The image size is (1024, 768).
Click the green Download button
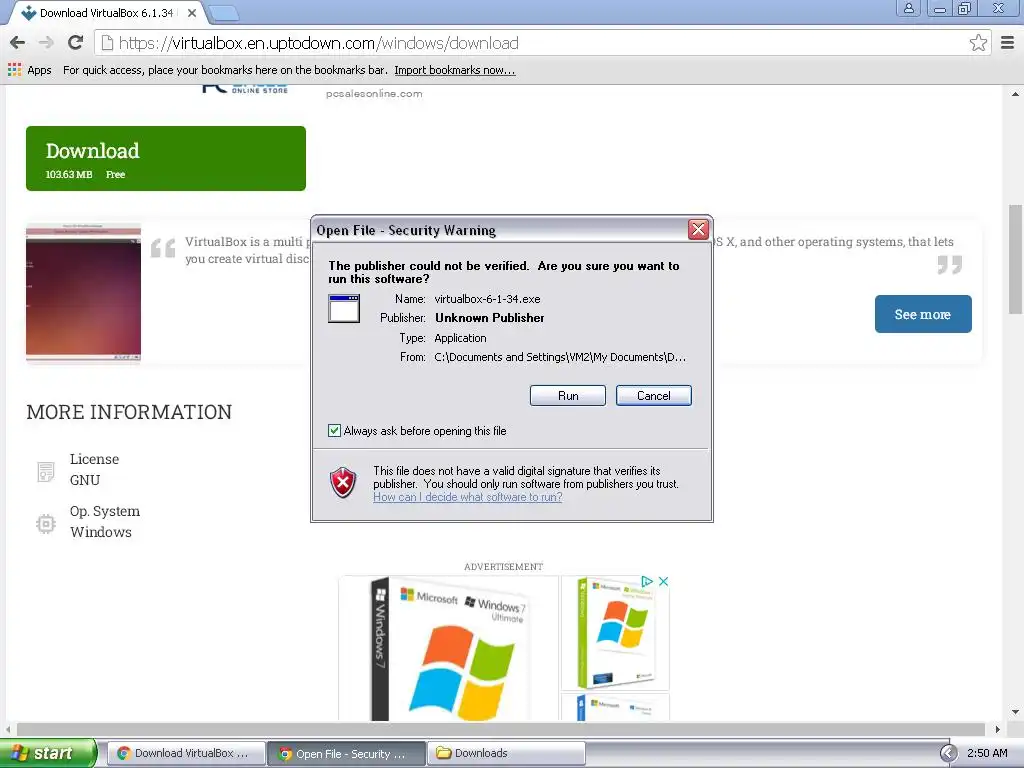[x=166, y=159]
